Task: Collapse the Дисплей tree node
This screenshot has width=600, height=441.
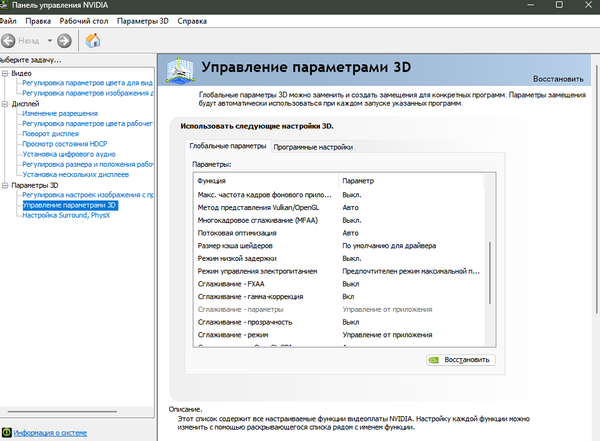Action: [x=5, y=104]
